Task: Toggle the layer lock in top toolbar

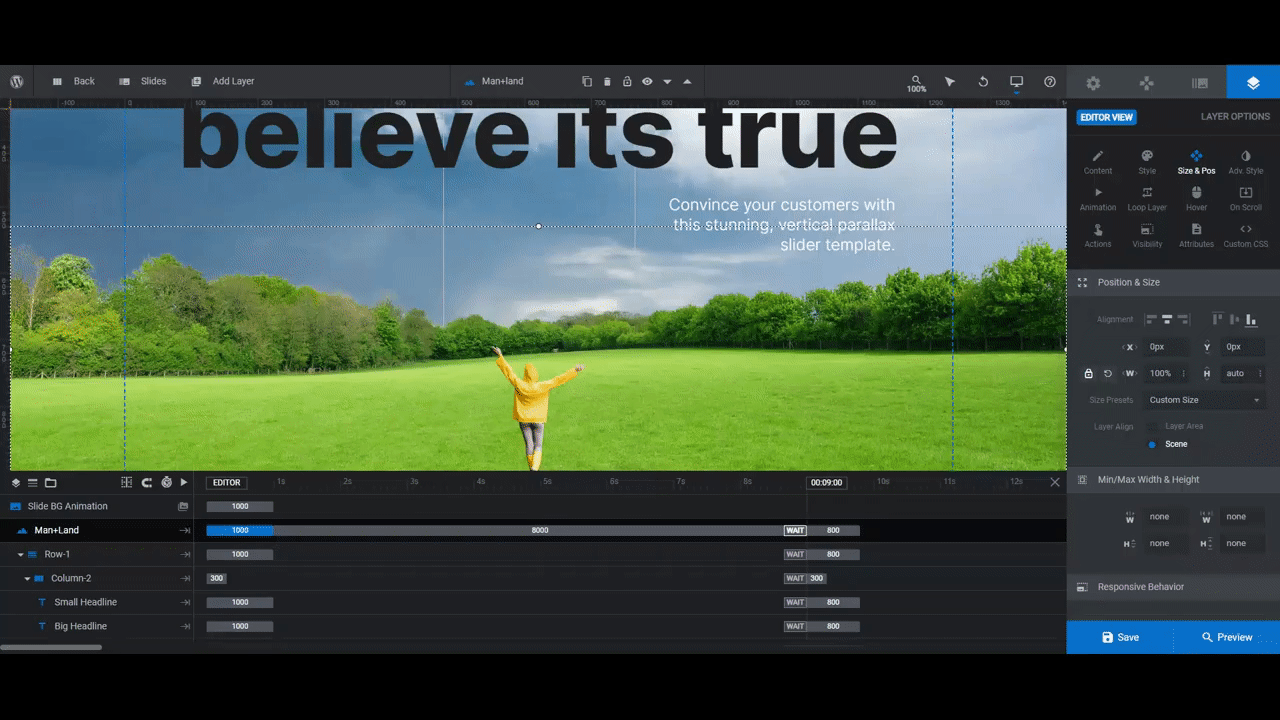Action: (x=627, y=81)
